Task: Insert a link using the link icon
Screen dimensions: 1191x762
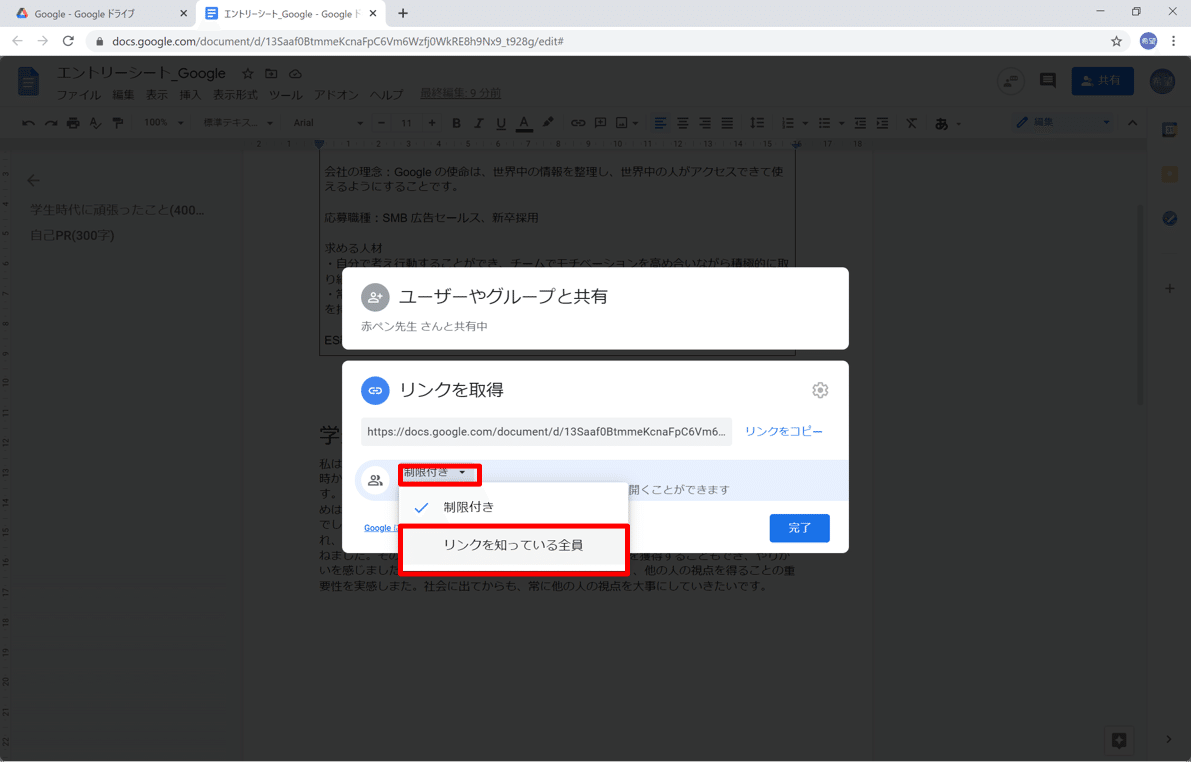Action: [x=578, y=123]
